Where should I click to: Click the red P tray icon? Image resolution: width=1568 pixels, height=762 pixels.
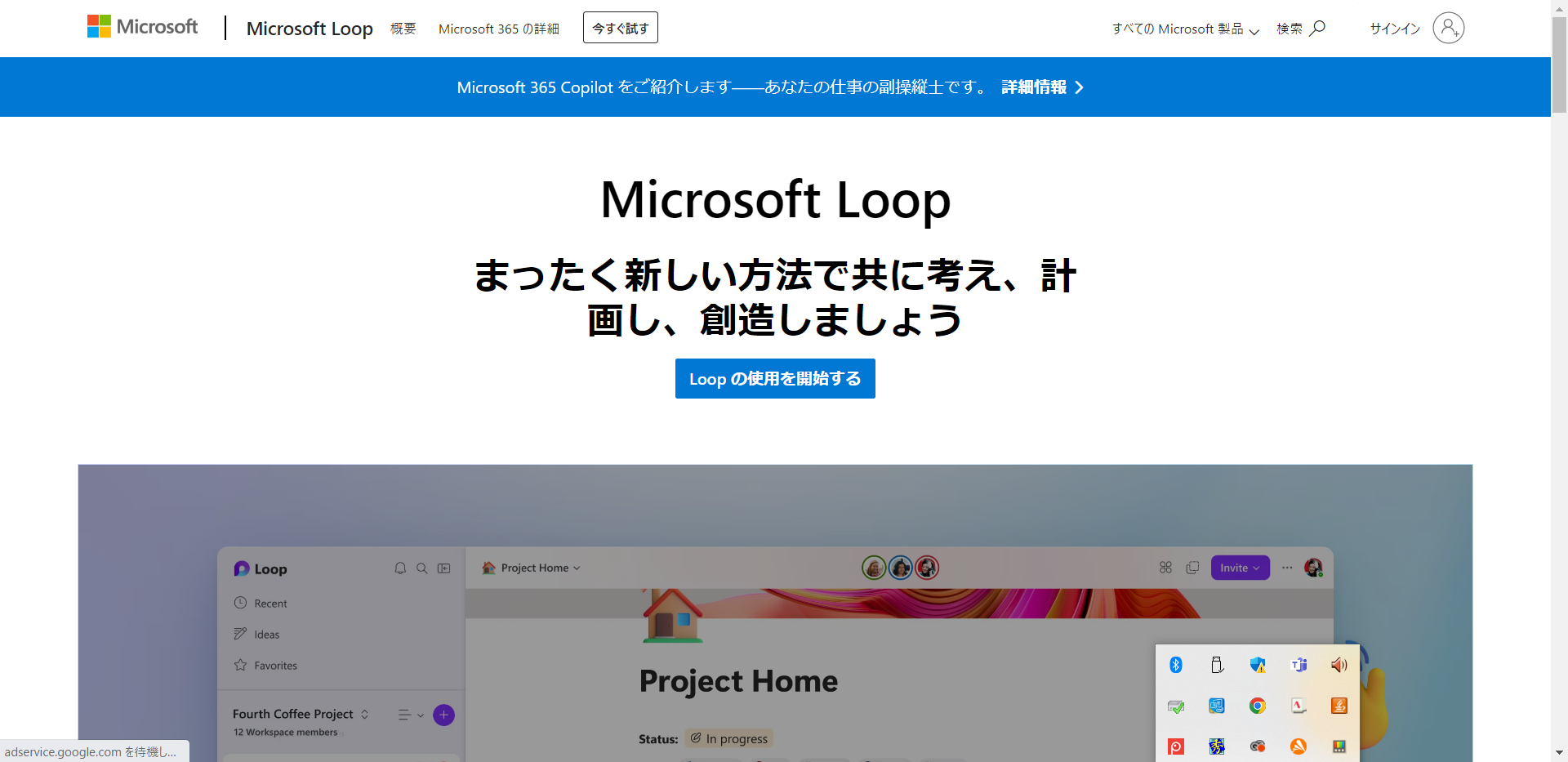click(1176, 746)
